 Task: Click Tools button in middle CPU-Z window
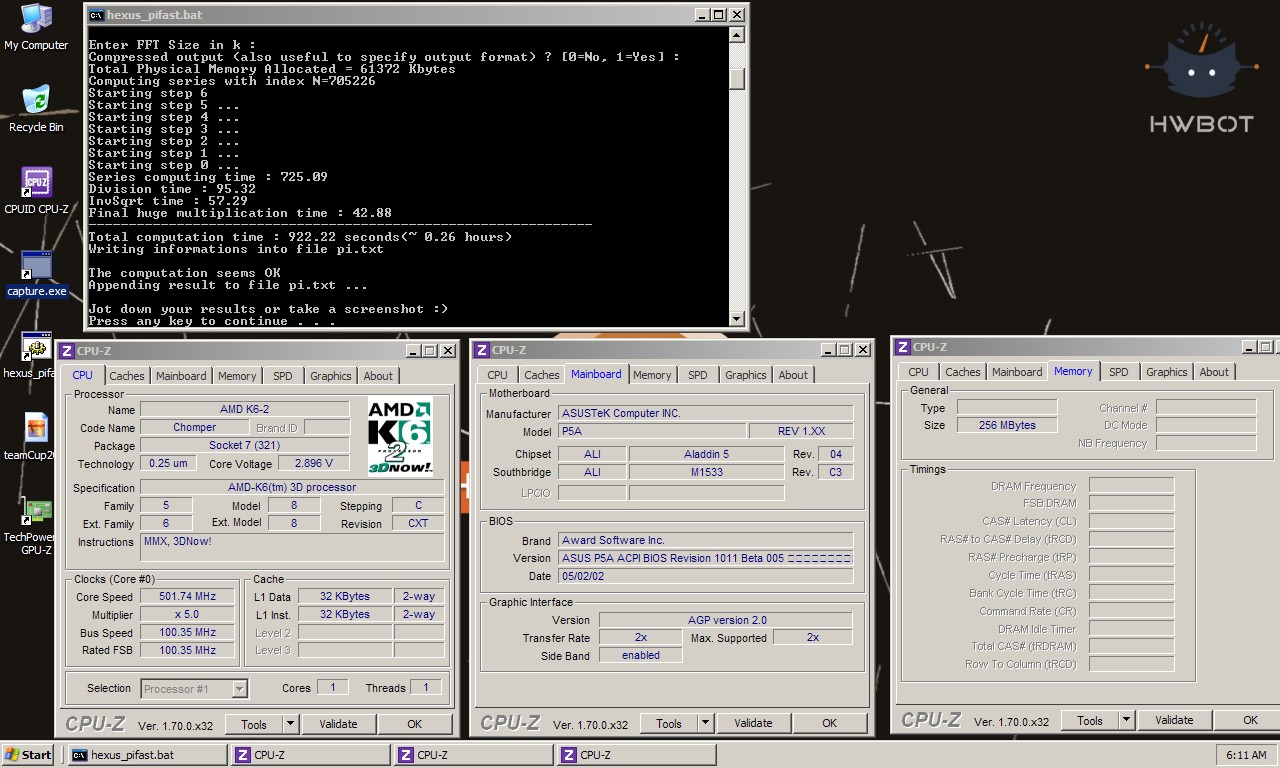coord(669,723)
